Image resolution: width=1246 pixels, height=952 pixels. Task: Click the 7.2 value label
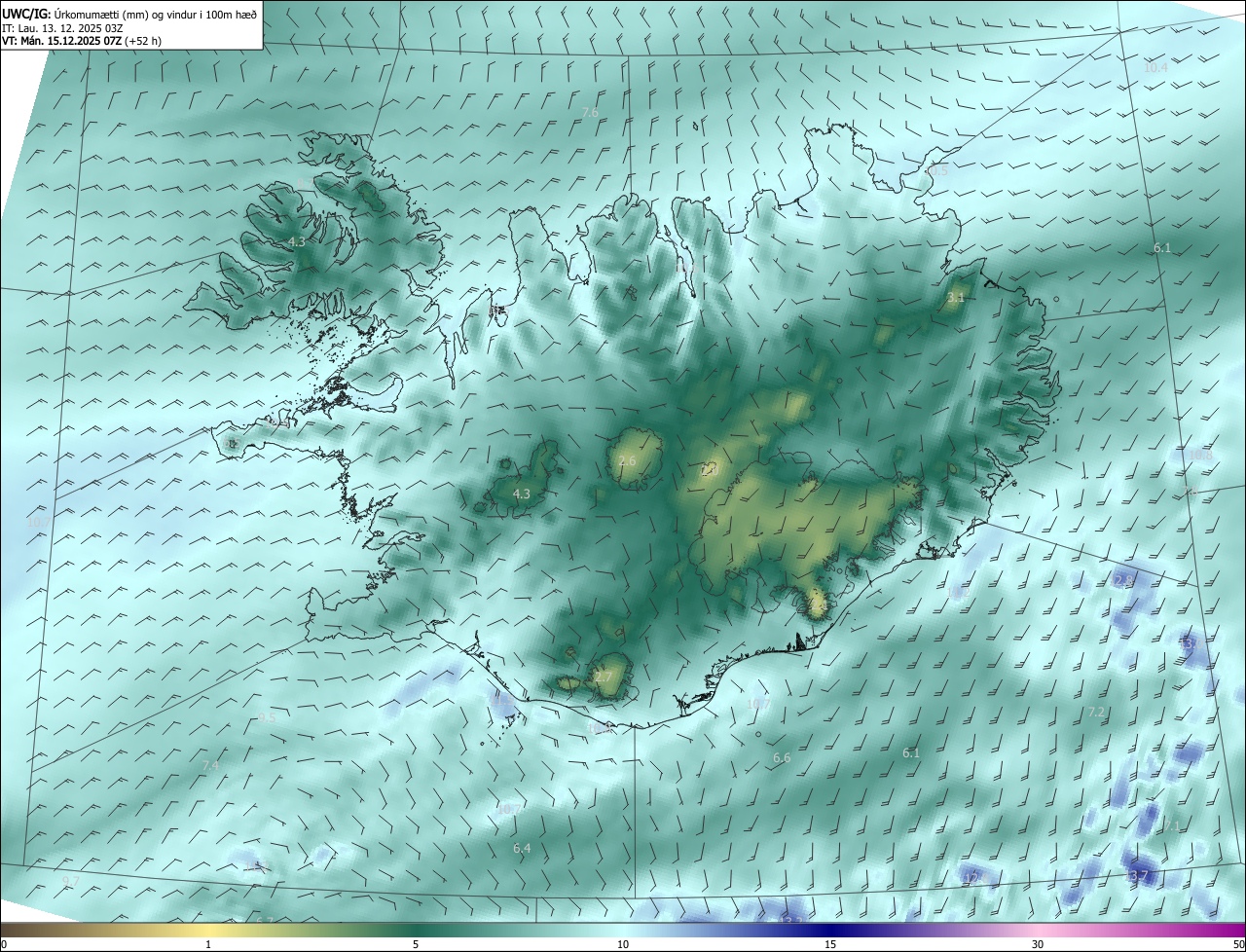point(1096,713)
